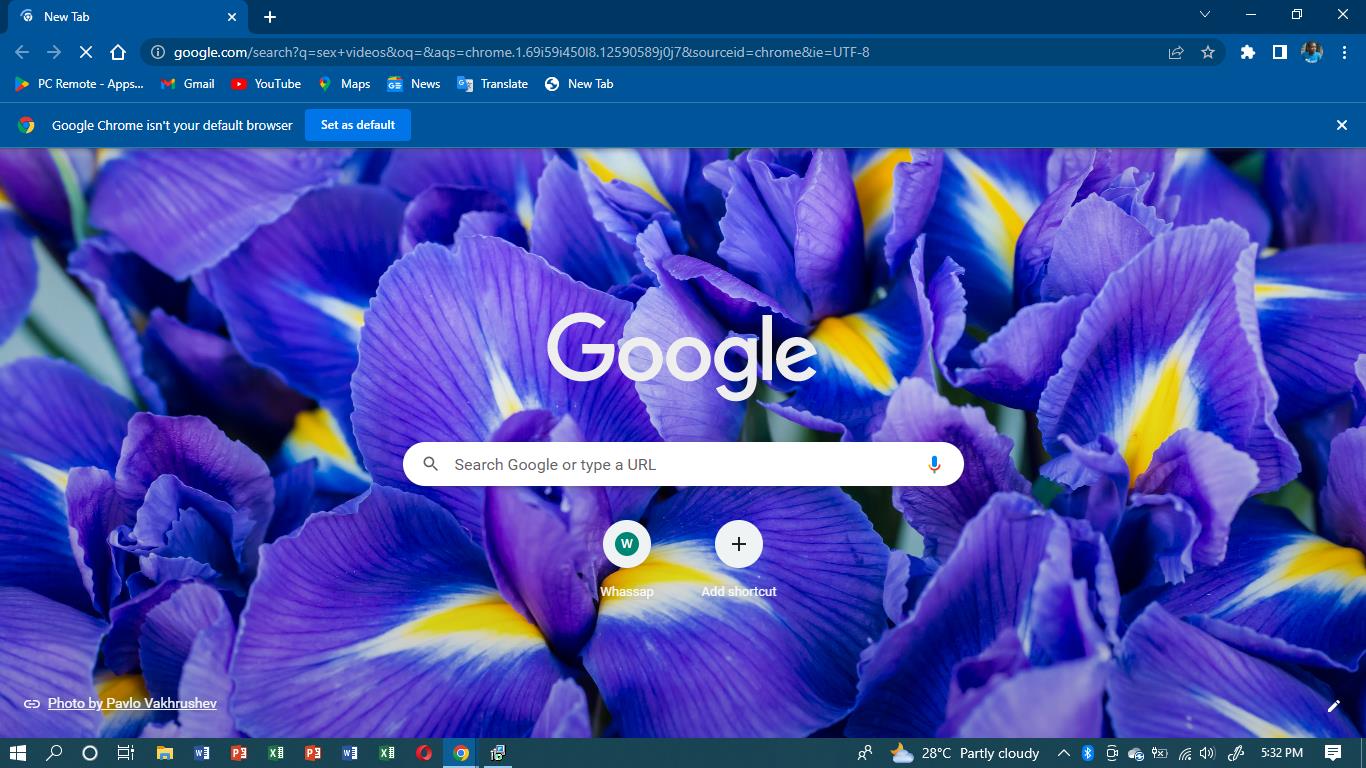Start voice search with the microphone
Image resolution: width=1366 pixels, height=768 pixels.
(x=934, y=465)
